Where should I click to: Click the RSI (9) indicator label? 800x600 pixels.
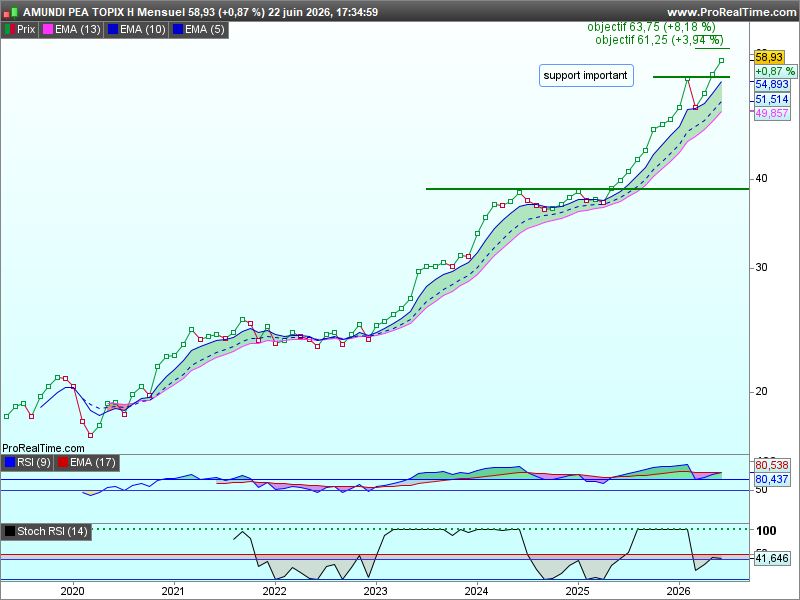[34, 462]
